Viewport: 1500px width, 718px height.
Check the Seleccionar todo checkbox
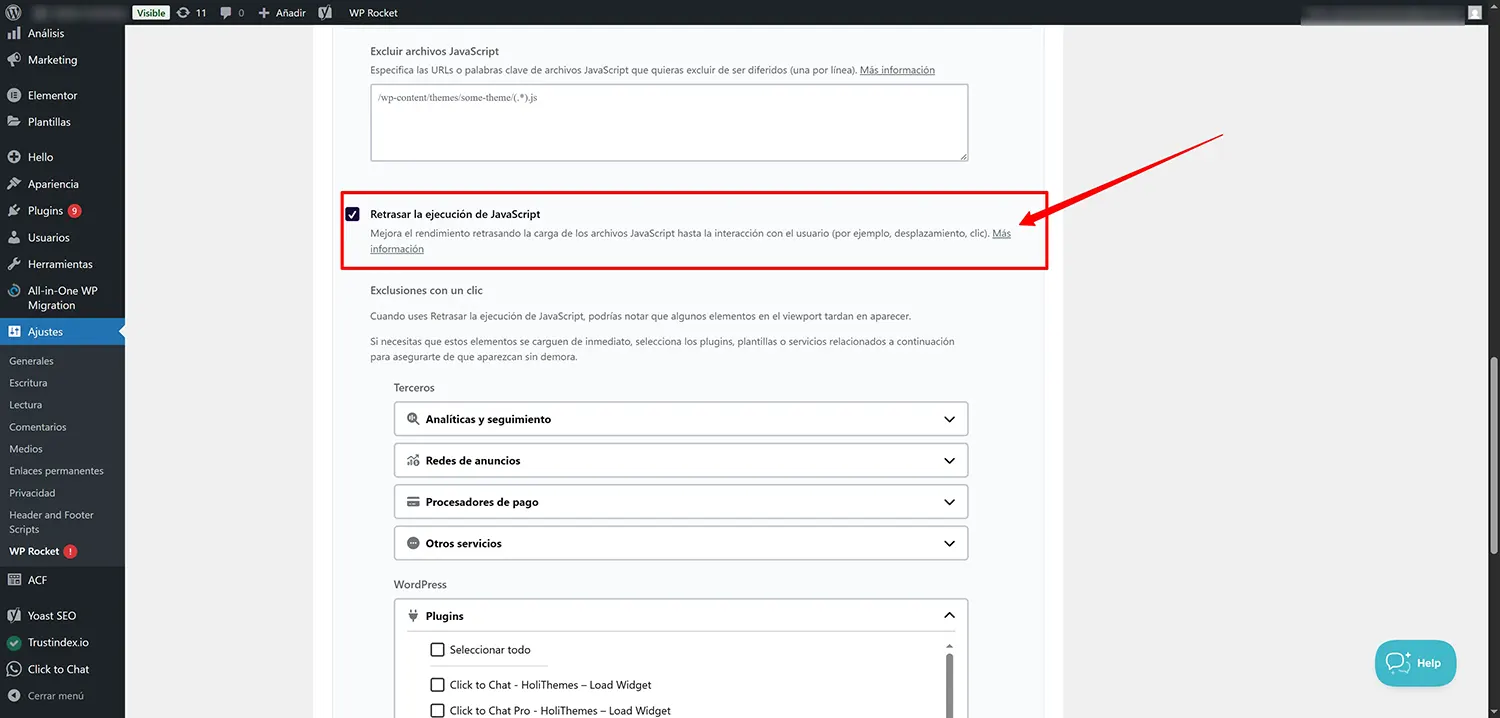(x=437, y=650)
